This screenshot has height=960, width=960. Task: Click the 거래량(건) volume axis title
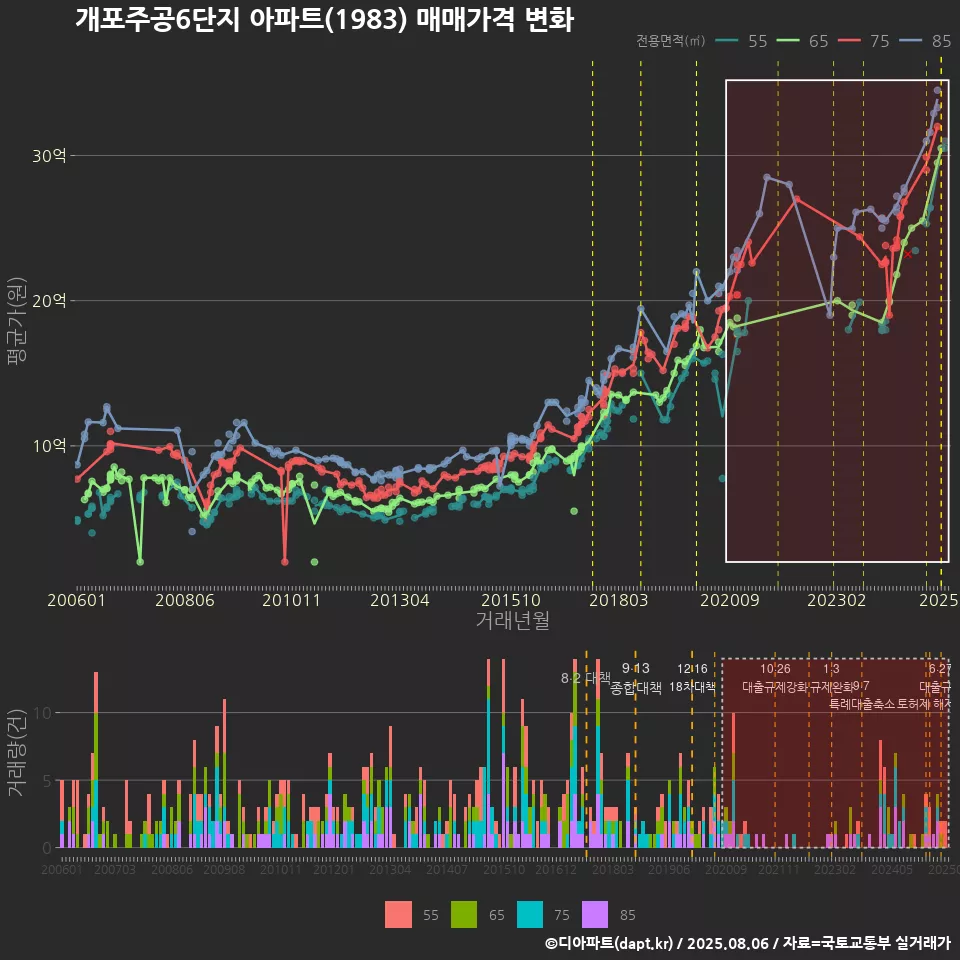pos(17,752)
